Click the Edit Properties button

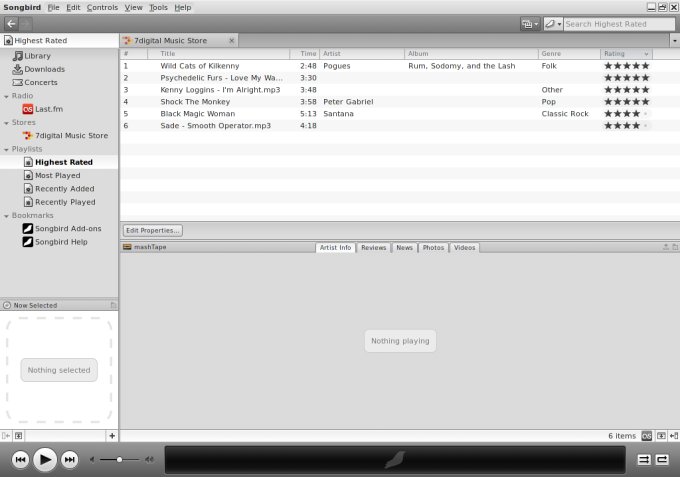click(153, 230)
